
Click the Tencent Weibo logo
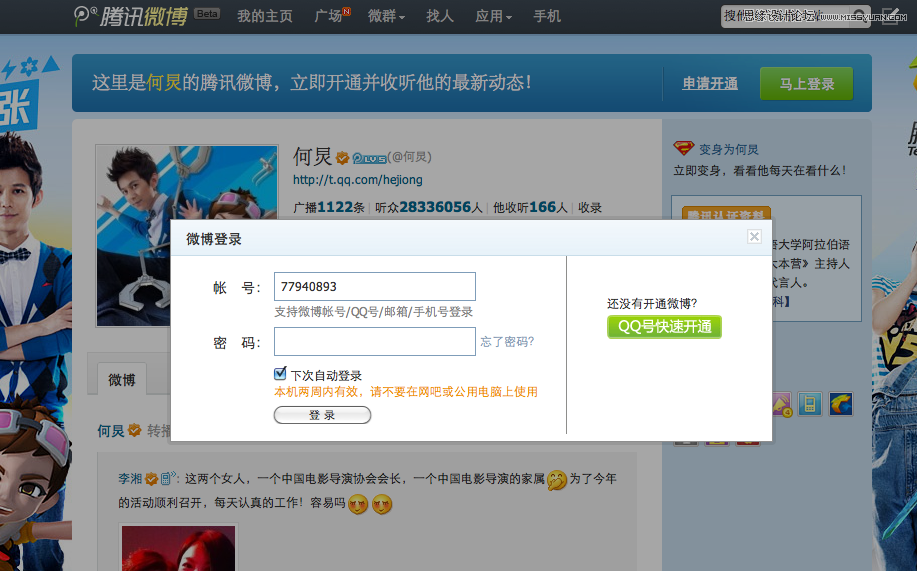pos(131,16)
